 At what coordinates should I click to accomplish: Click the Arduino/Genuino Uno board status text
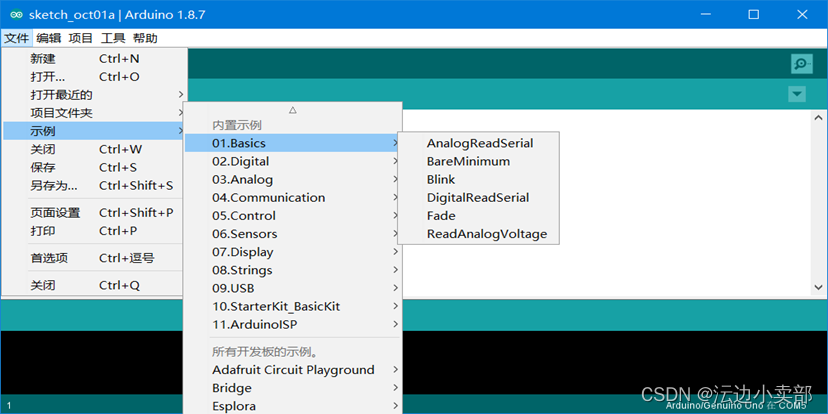[736, 406]
